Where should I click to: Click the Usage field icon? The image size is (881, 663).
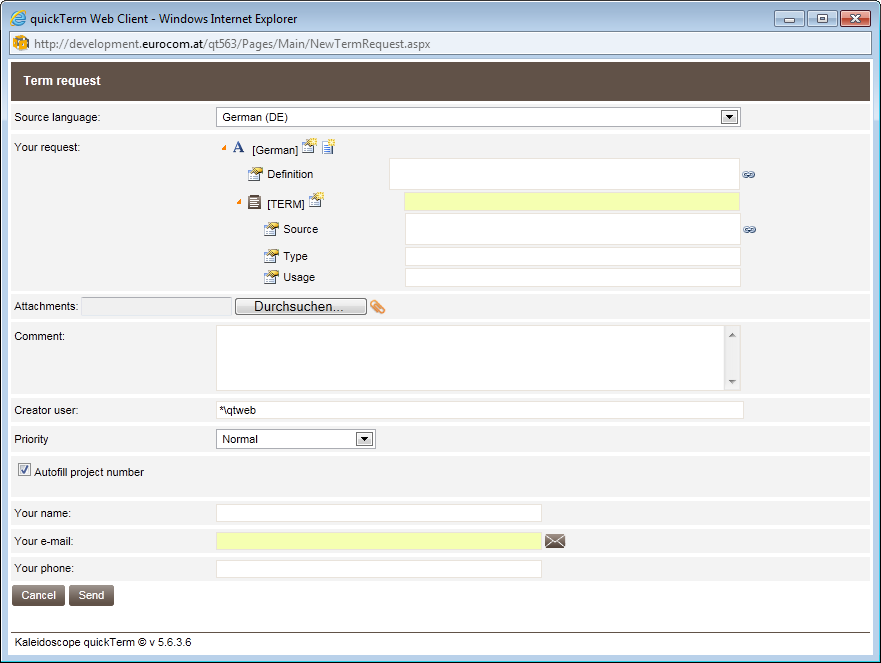coord(271,277)
